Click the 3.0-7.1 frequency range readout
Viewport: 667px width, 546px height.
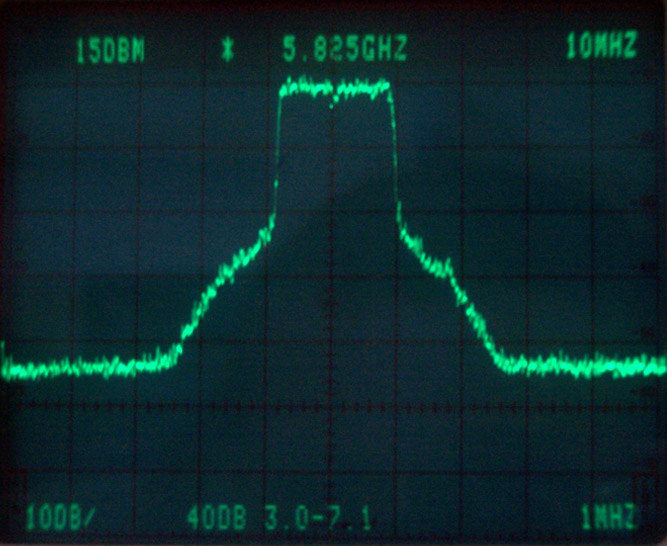[x=319, y=518]
